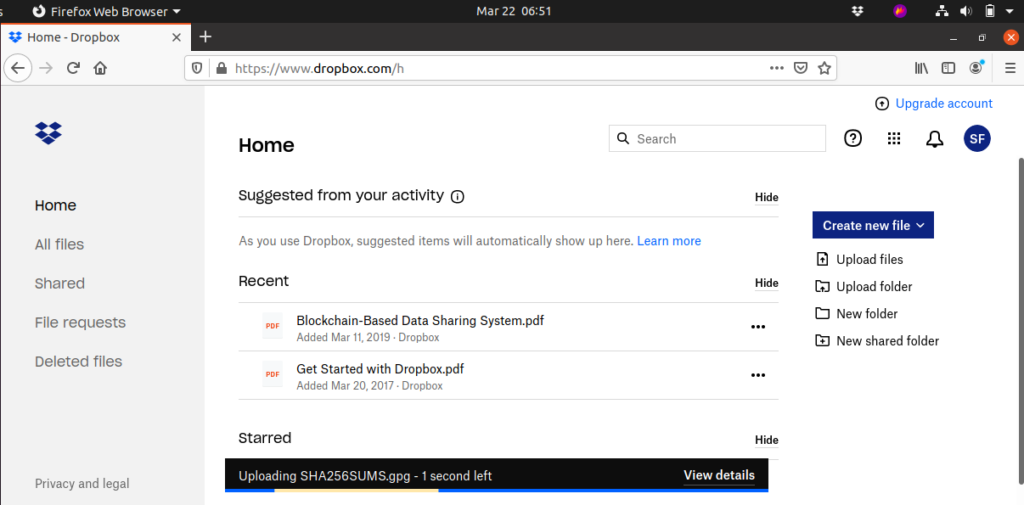Open the Firefox hamburger menu
This screenshot has height=505, width=1024.
pos(1010,68)
